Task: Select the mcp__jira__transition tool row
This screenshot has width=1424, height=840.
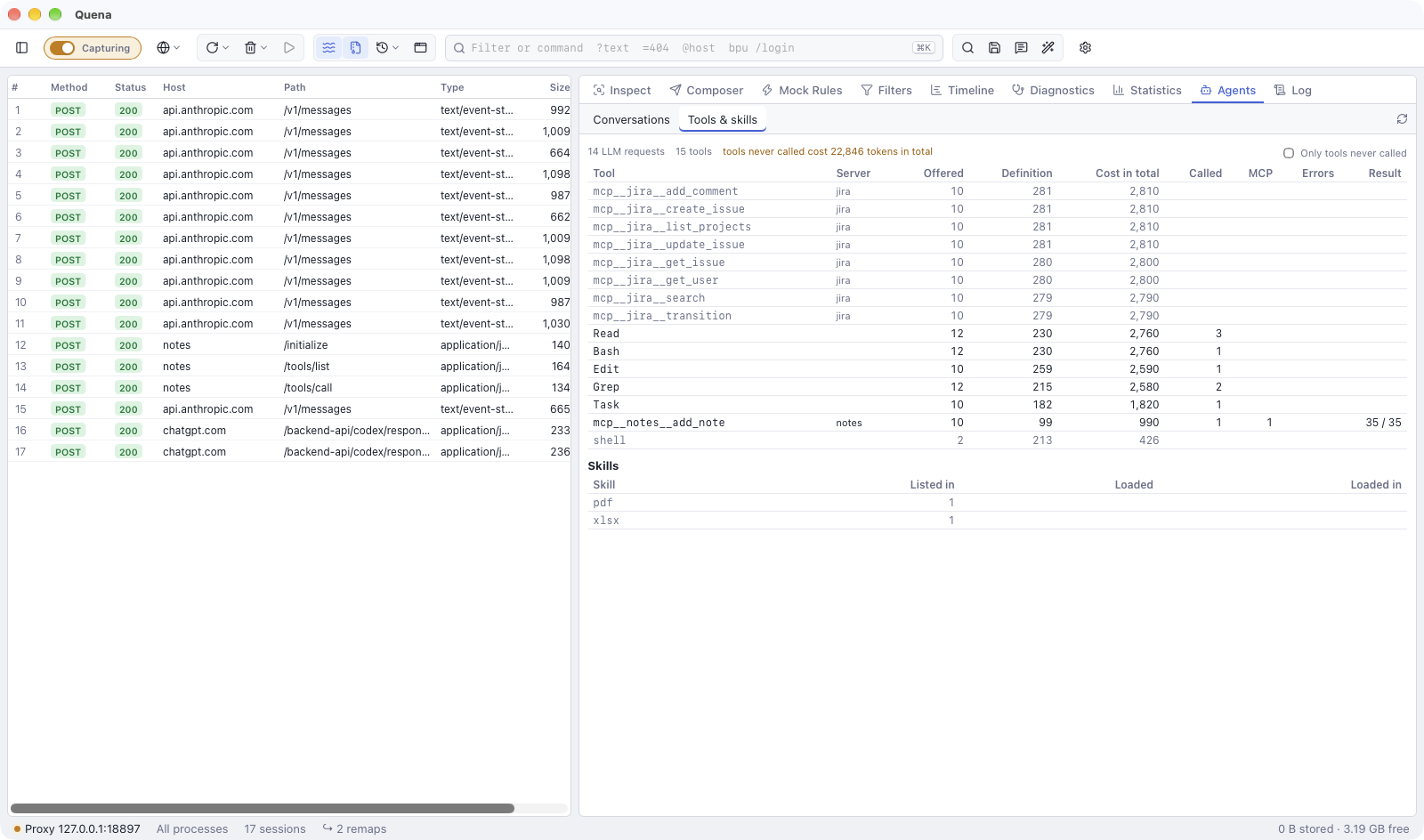Action: [x=998, y=316]
